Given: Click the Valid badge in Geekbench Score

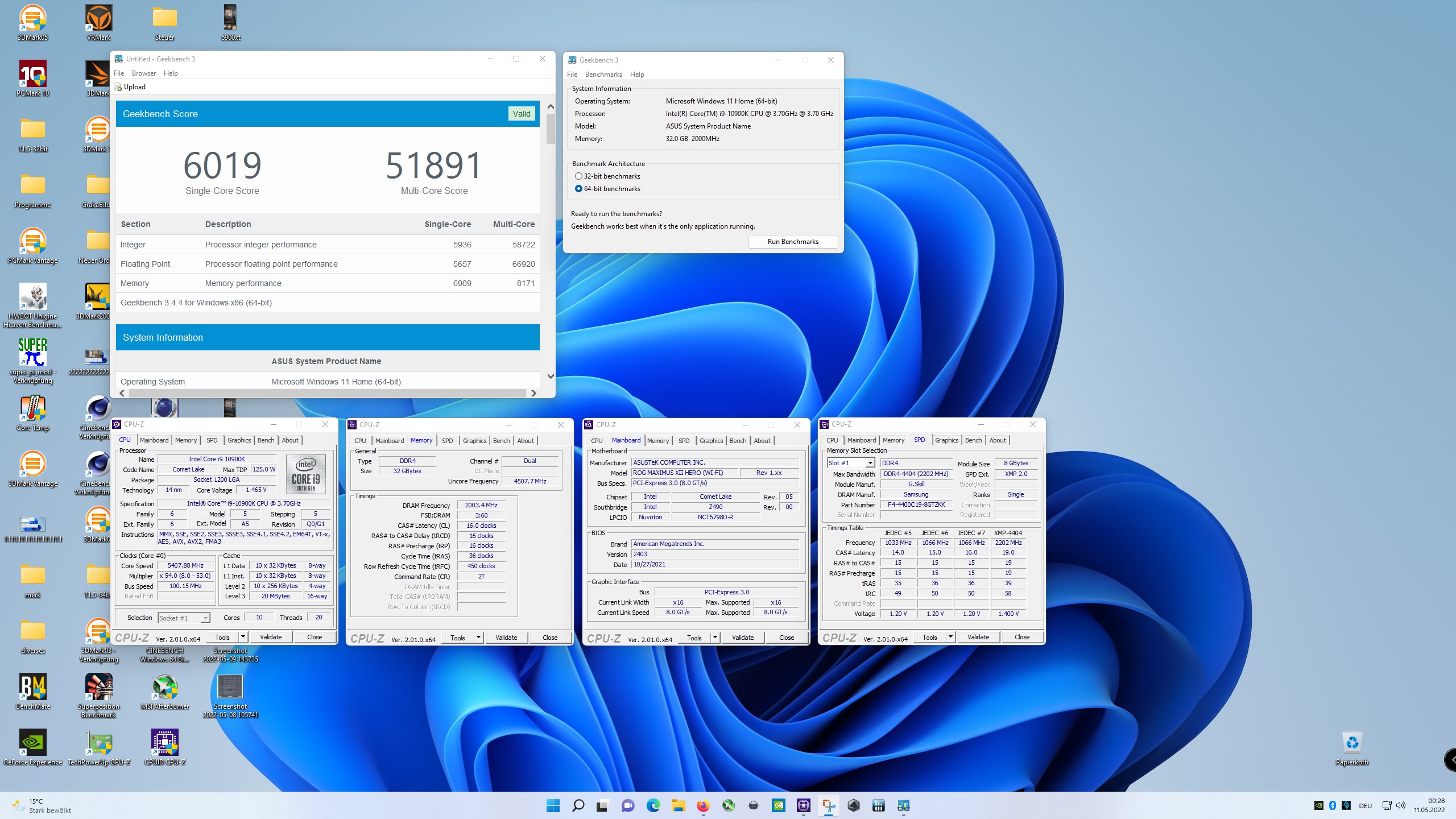Looking at the screenshot, I should (522, 114).
